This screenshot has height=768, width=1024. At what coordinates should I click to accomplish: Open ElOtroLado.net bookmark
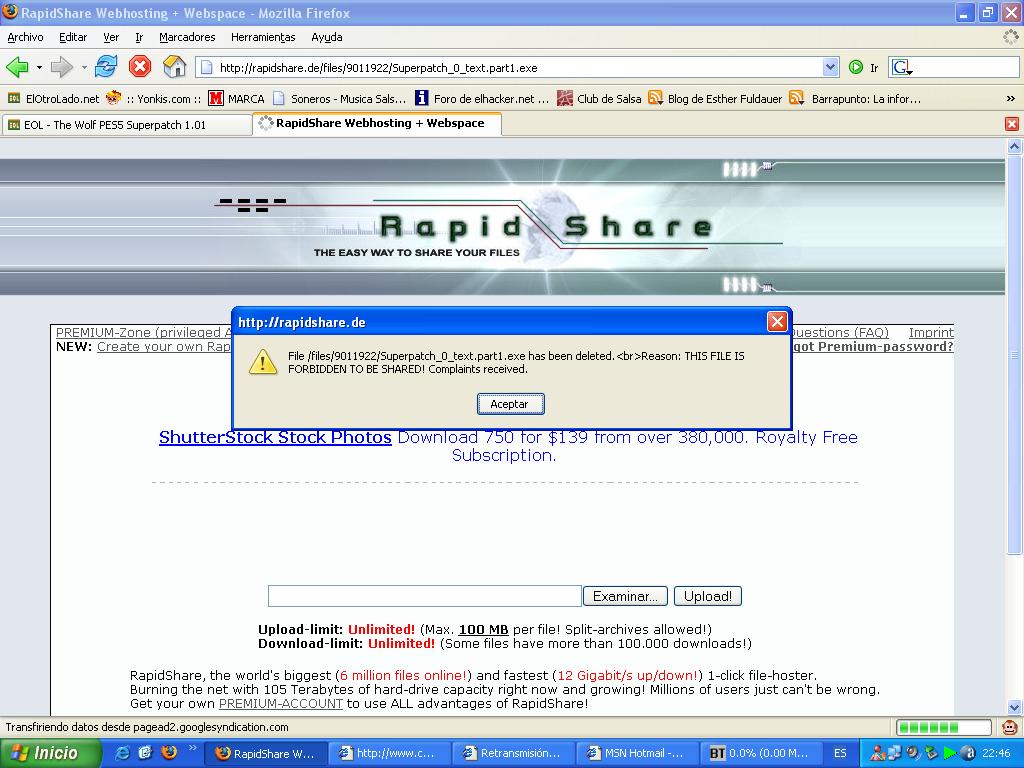[x=54, y=99]
